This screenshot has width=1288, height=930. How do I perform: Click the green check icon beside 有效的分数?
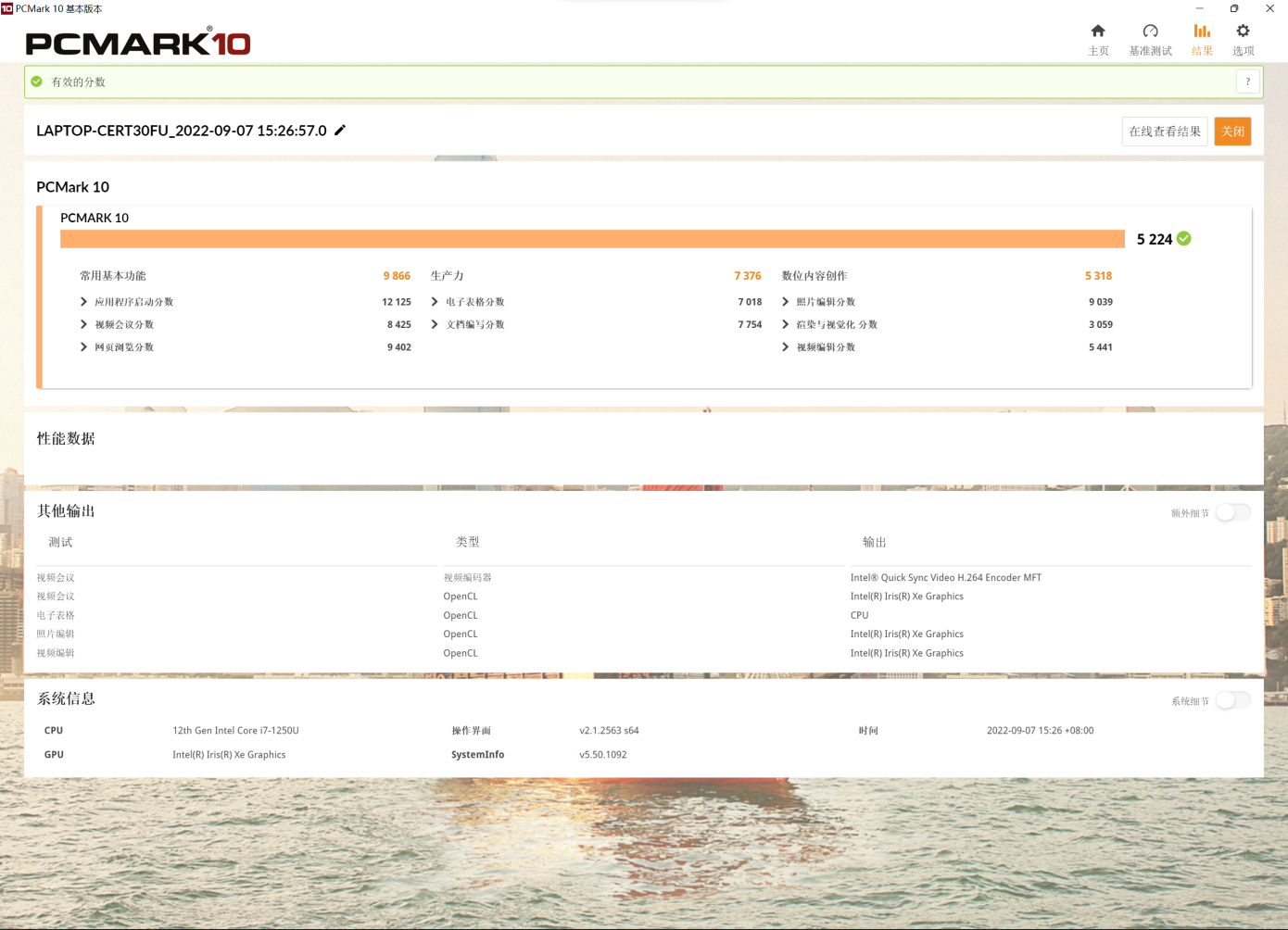click(x=37, y=82)
